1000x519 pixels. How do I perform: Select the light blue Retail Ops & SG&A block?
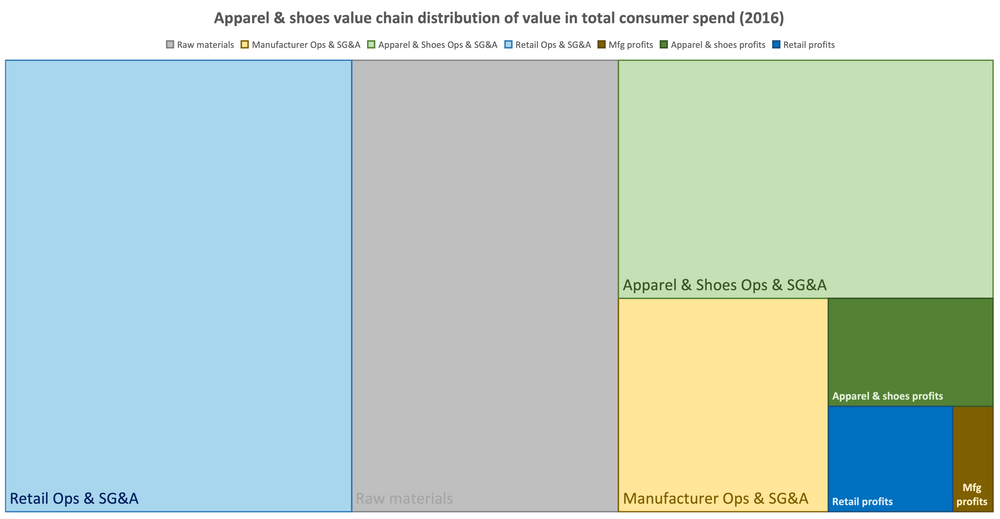tap(179, 286)
